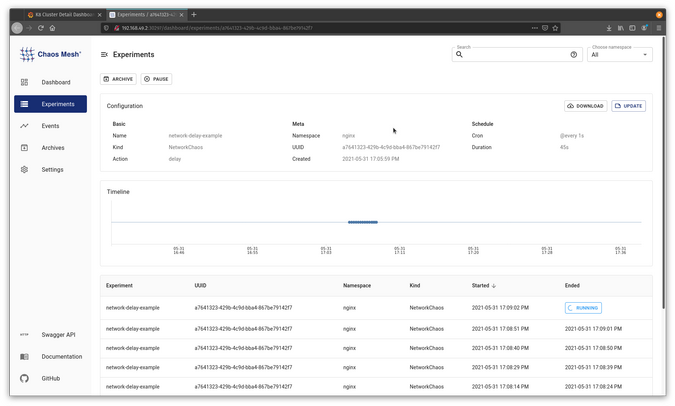
Task: Click the search magnifier icon
Action: point(459,55)
